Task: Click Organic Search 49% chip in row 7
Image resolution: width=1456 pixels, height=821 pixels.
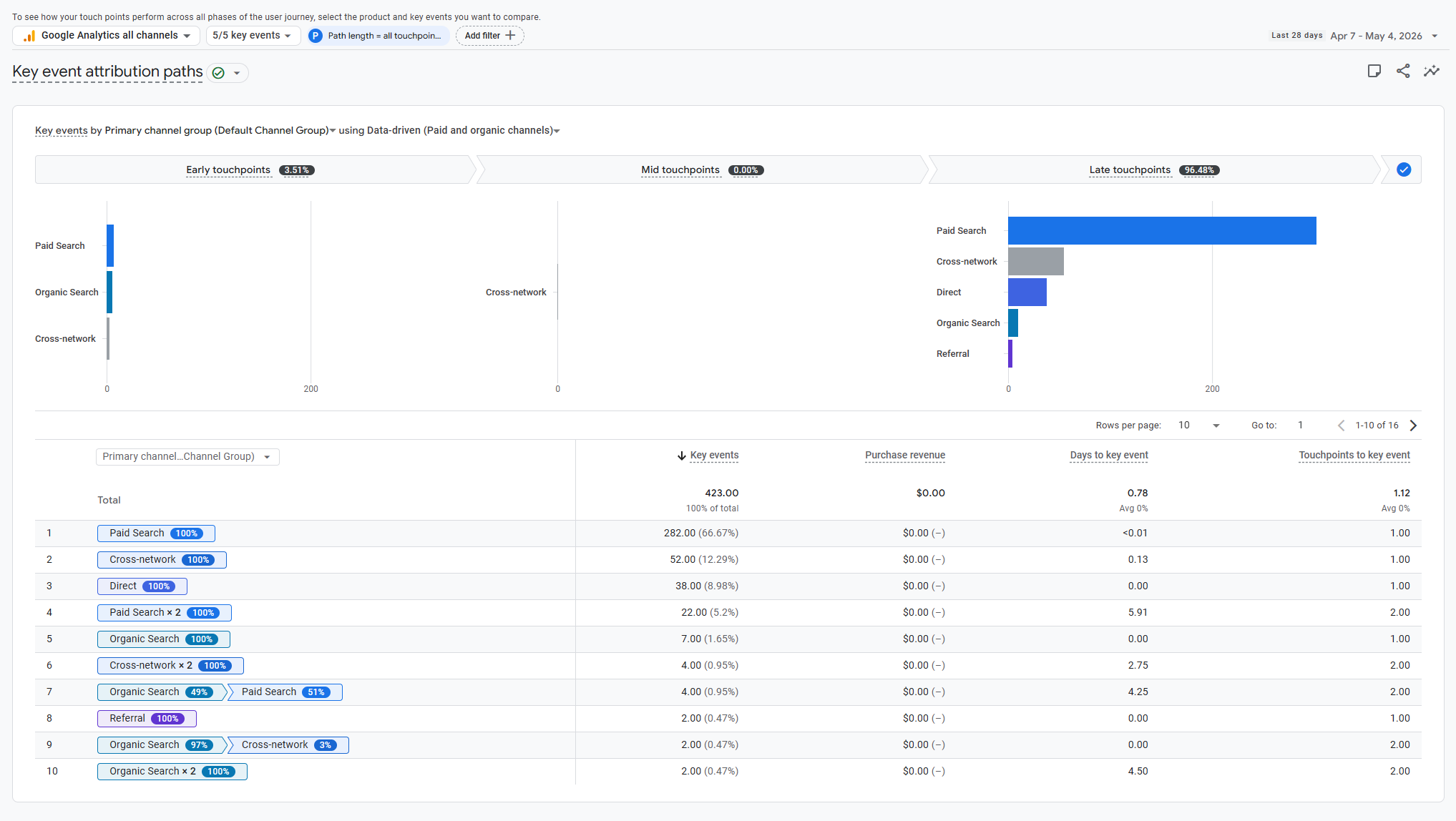Action: (x=162, y=692)
